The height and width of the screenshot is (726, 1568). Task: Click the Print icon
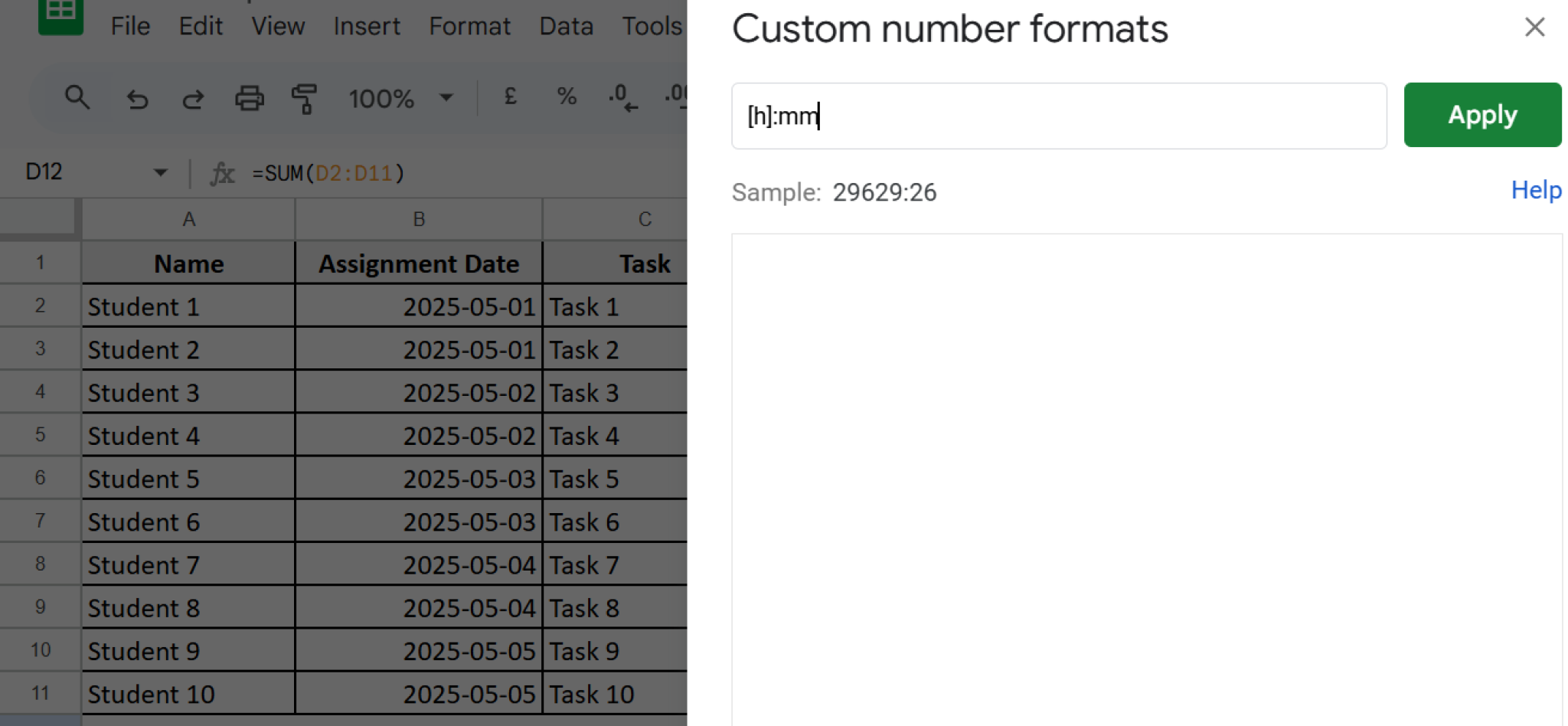(x=249, y=99)
